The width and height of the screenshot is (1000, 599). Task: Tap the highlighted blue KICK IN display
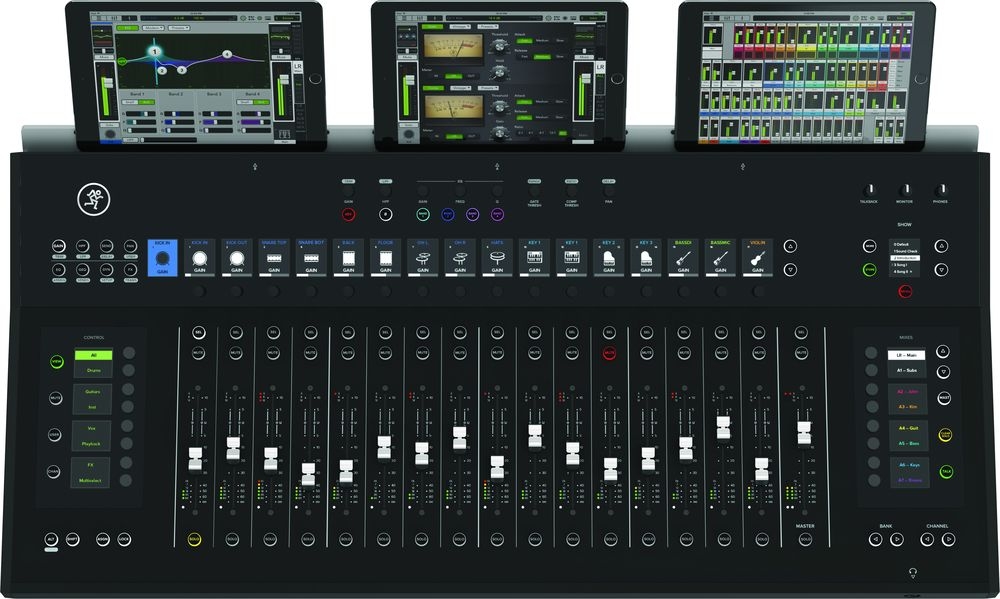point(161,257)
